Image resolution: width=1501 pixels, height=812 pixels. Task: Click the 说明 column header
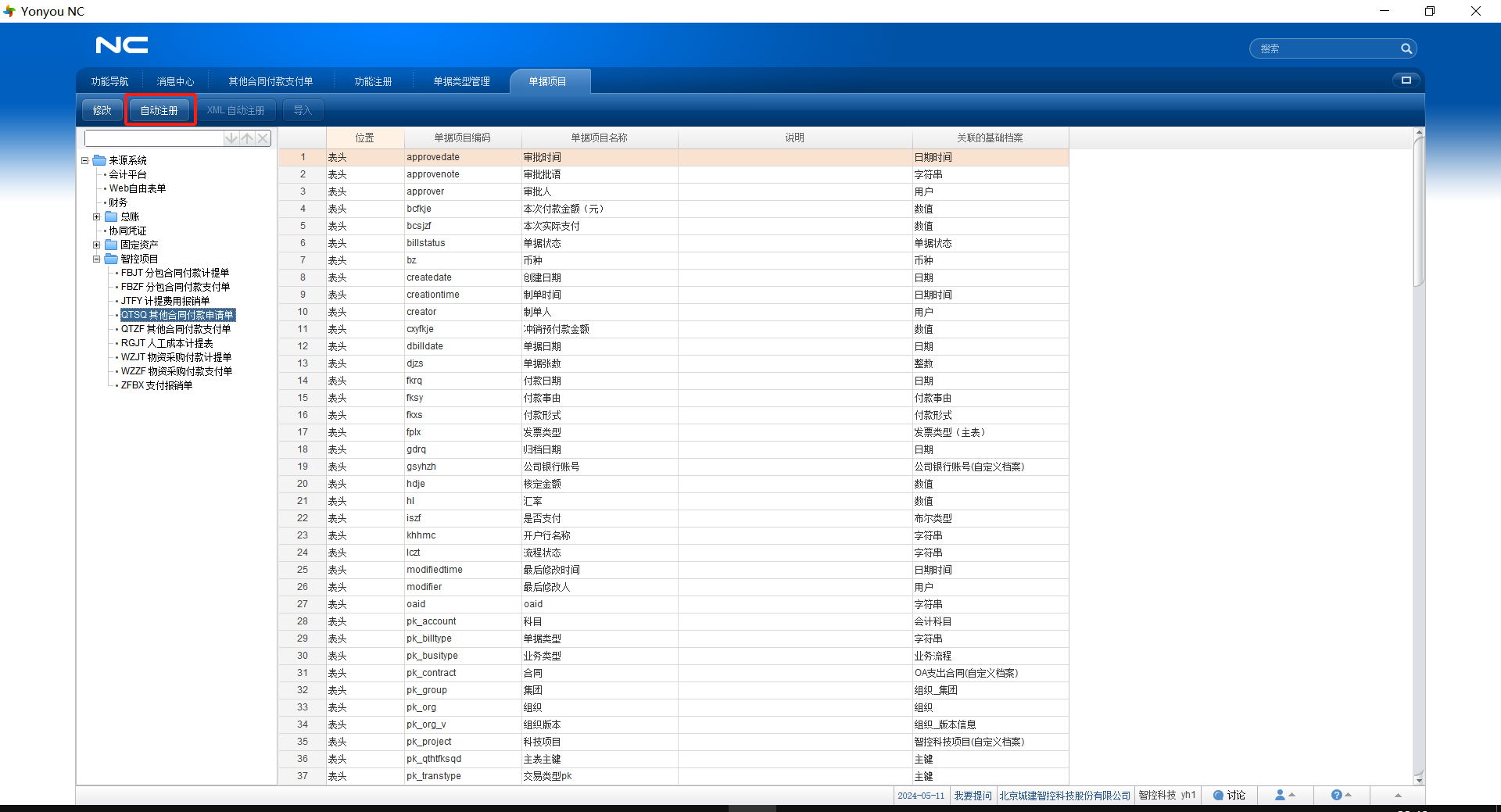pos(795,138)
